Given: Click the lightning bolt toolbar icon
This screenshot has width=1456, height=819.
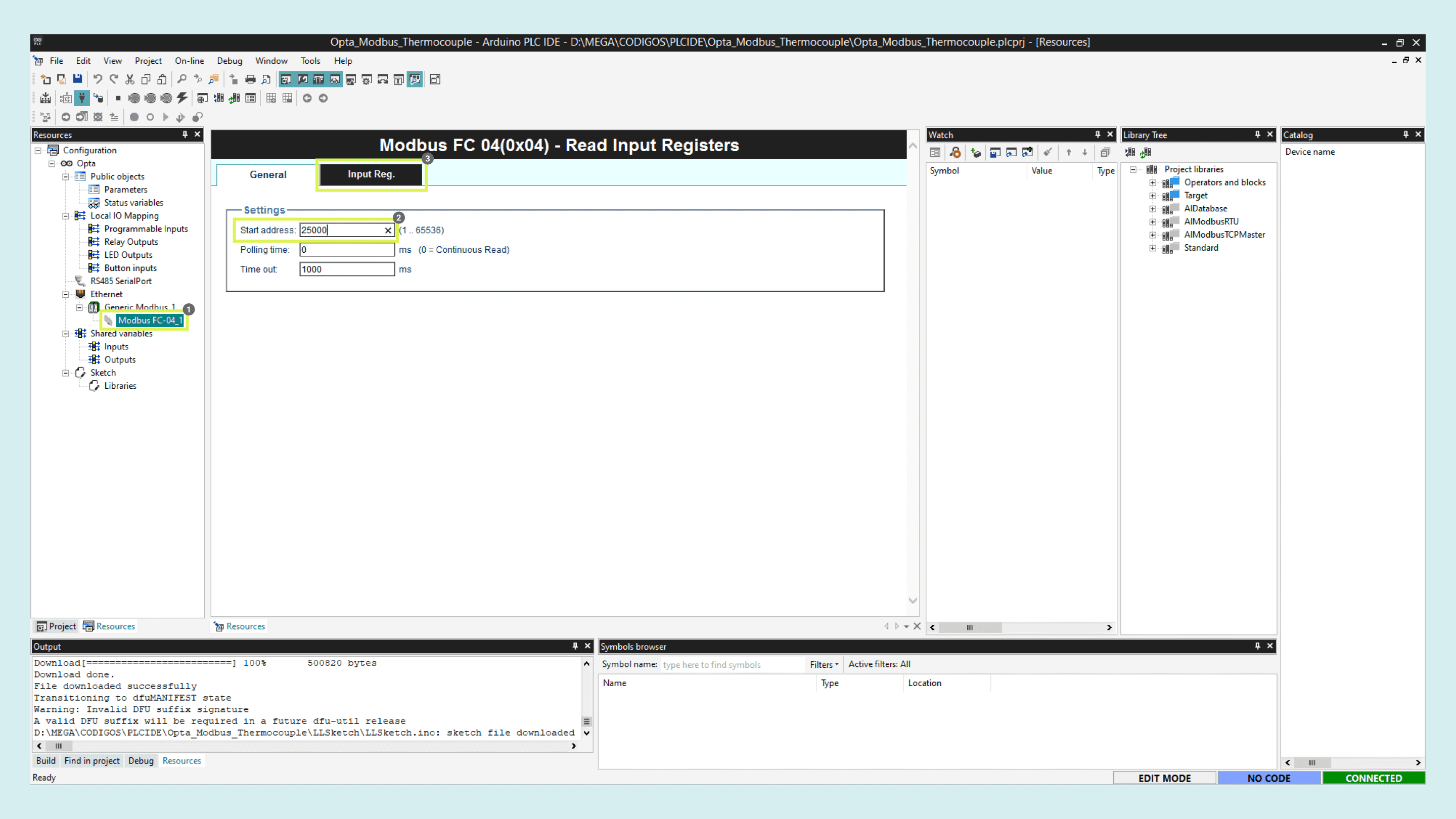Looking at the screenshot, I should coord(182,99).
